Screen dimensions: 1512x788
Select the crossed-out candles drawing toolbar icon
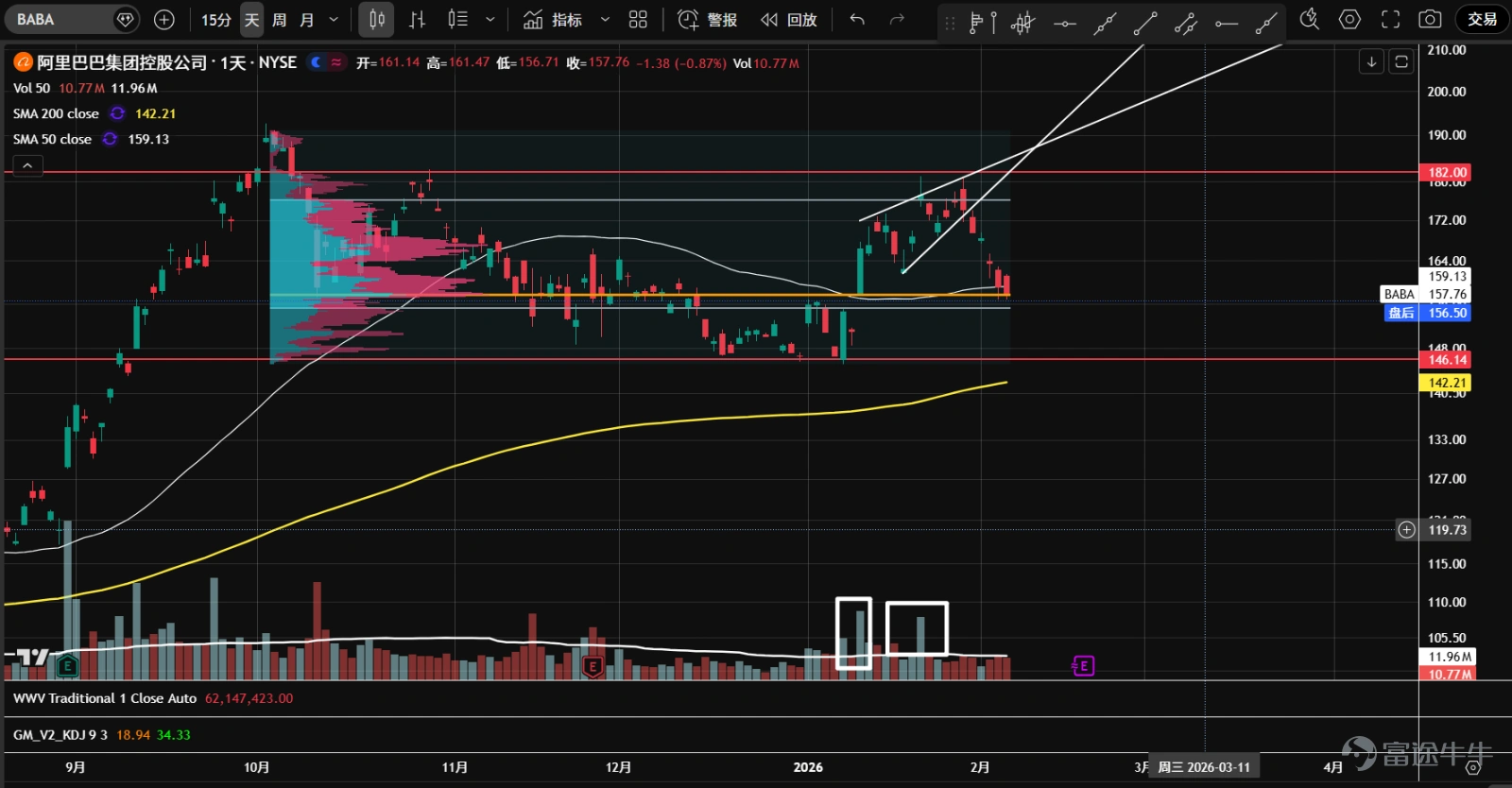1022,22
